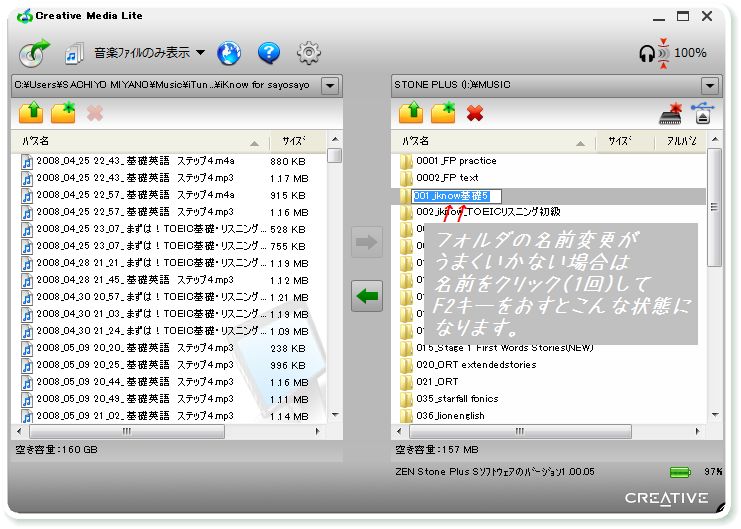Click device pane vertical scrollbar up arrow
Image resolution: width=741 pixels, height=529 pixels.
pyautogui.click(x=715, y=139)
